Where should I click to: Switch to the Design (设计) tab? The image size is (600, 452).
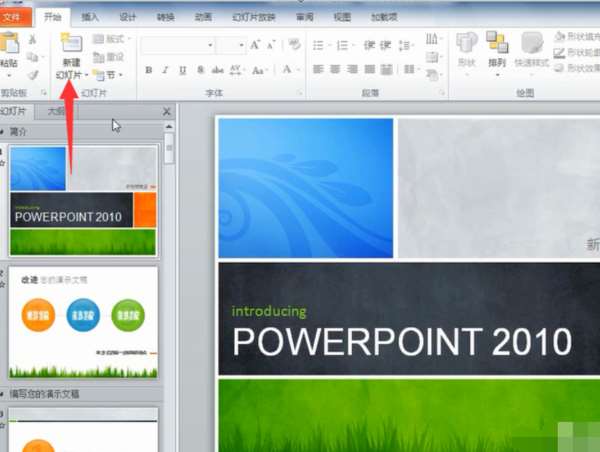point(127,17)
